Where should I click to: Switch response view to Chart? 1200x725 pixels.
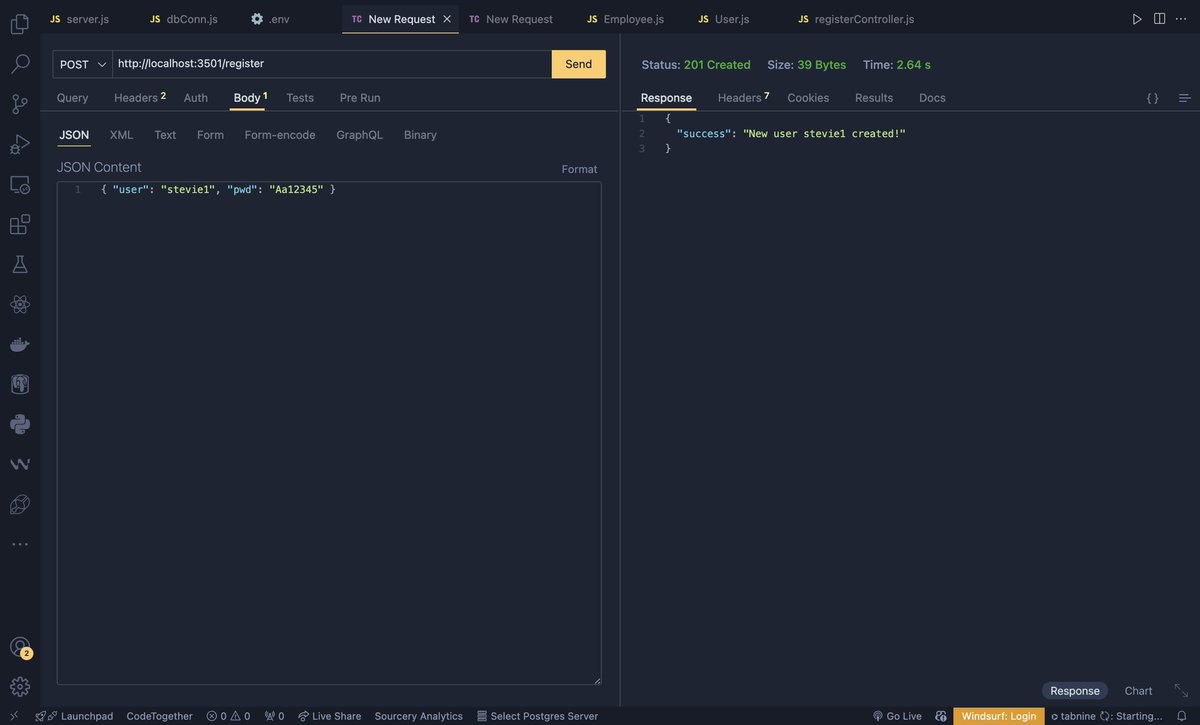pyautogui.click(x=1138, y=691)
